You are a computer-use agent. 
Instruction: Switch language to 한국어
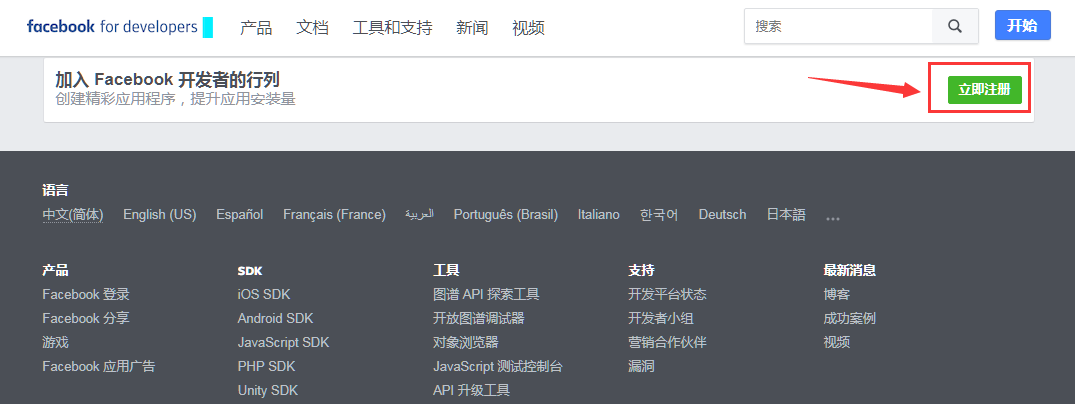tap(659, 215)
